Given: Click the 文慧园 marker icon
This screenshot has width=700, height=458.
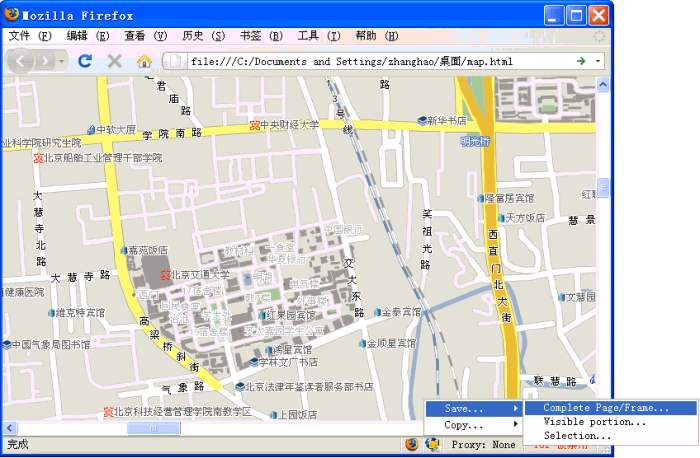Looking at the screenshot, I should tap(562, 297).
